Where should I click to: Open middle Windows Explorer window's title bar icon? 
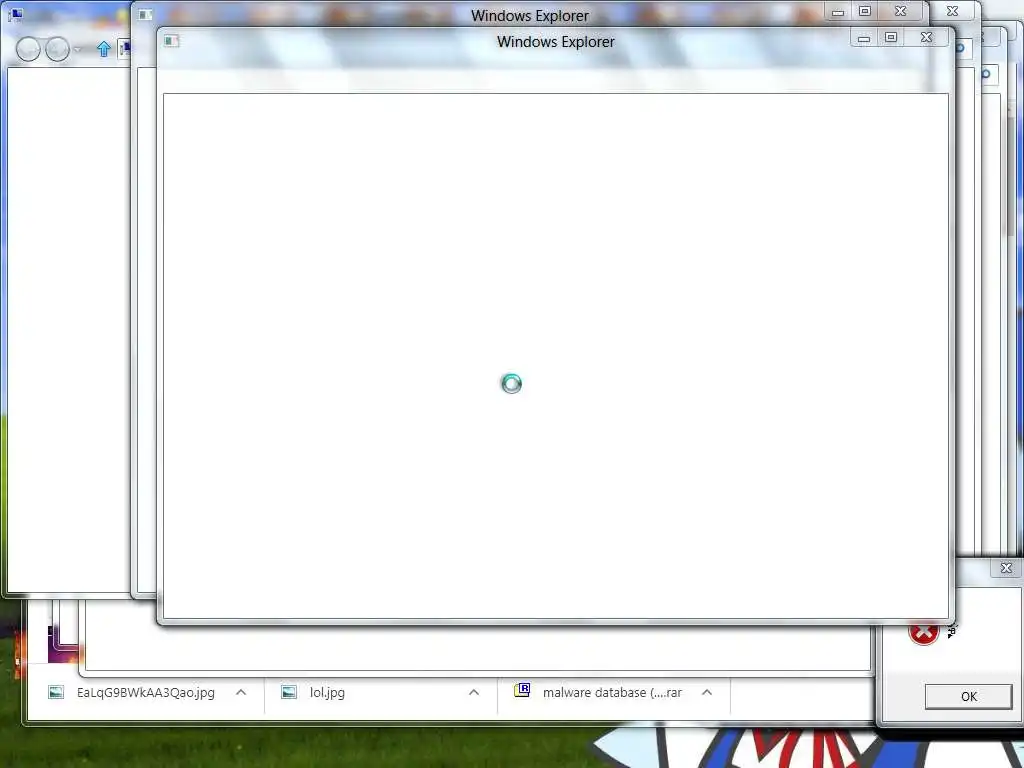point(146,14)
